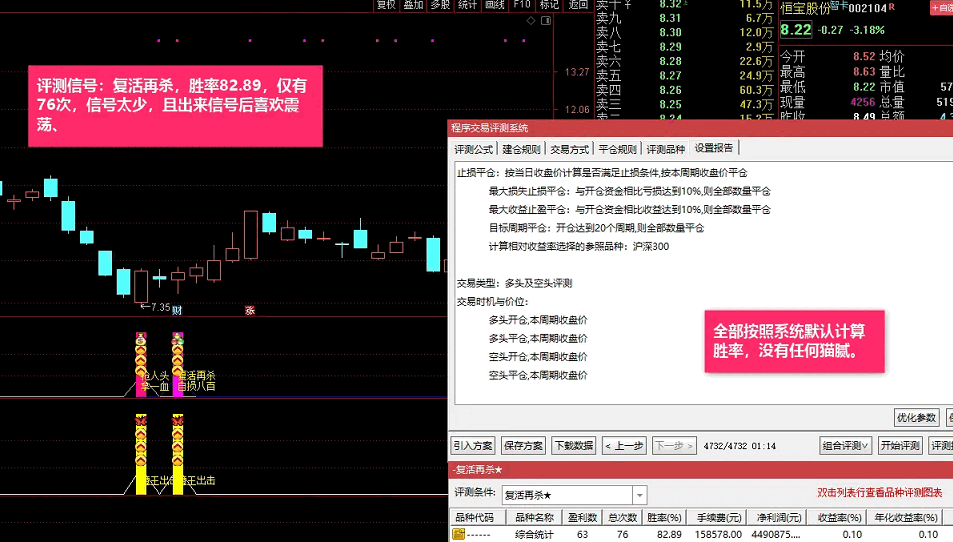Open the 多股 toolbar item

click(440, 5)
